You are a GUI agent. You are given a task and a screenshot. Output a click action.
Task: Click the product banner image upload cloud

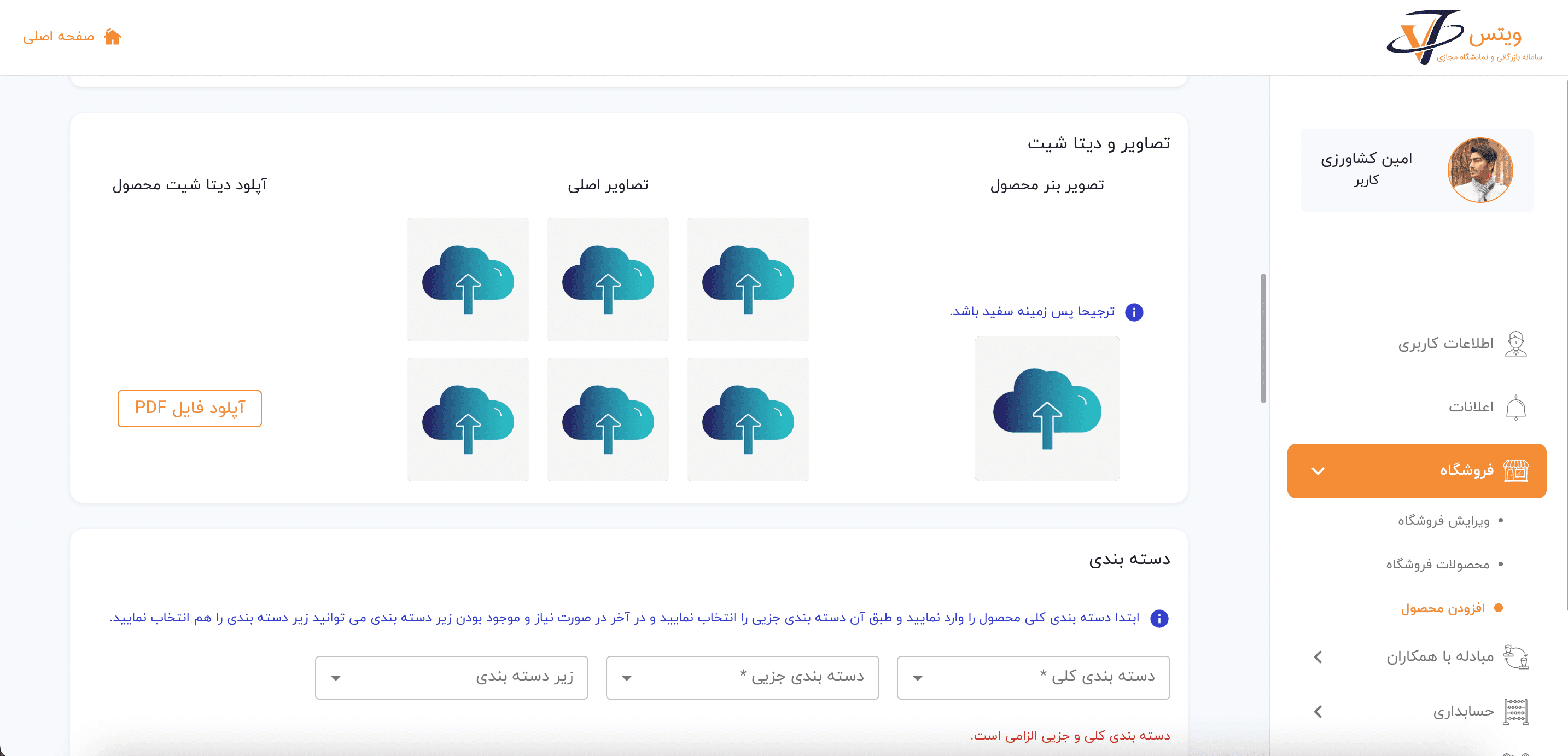tap(1047, 409)
